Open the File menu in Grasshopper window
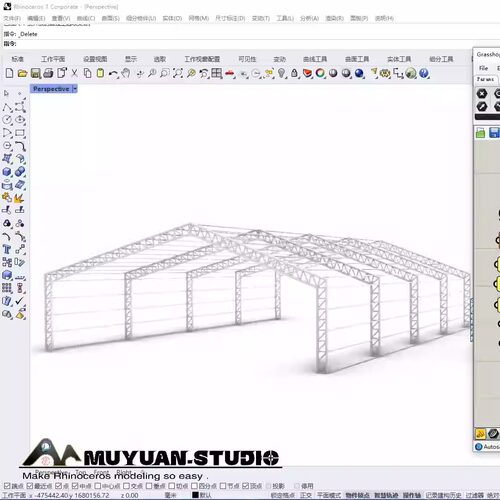The image size is (500, 500). (x=484, y=68)
